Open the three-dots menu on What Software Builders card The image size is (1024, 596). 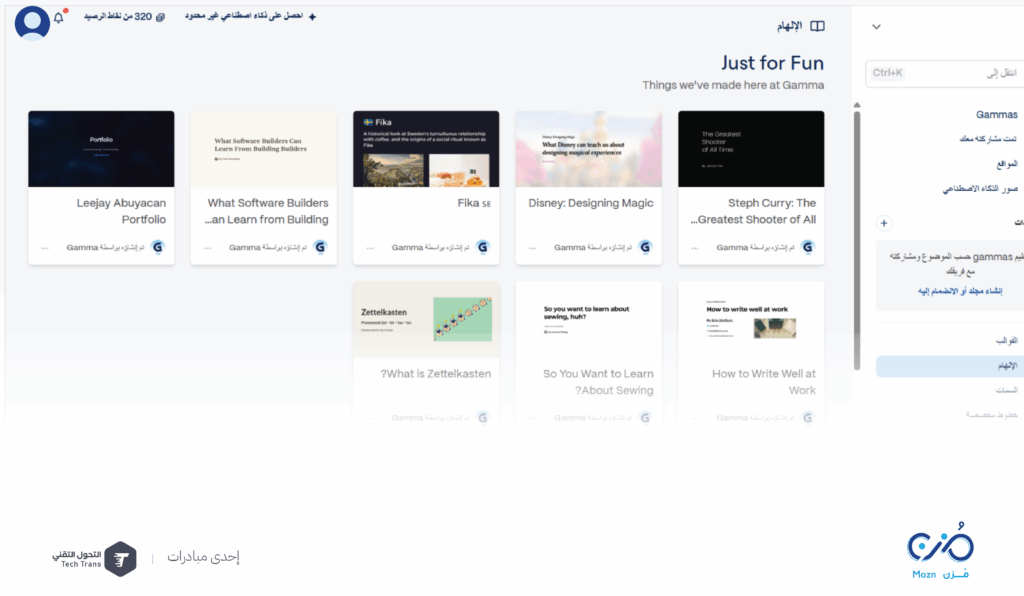pos(208,248)
